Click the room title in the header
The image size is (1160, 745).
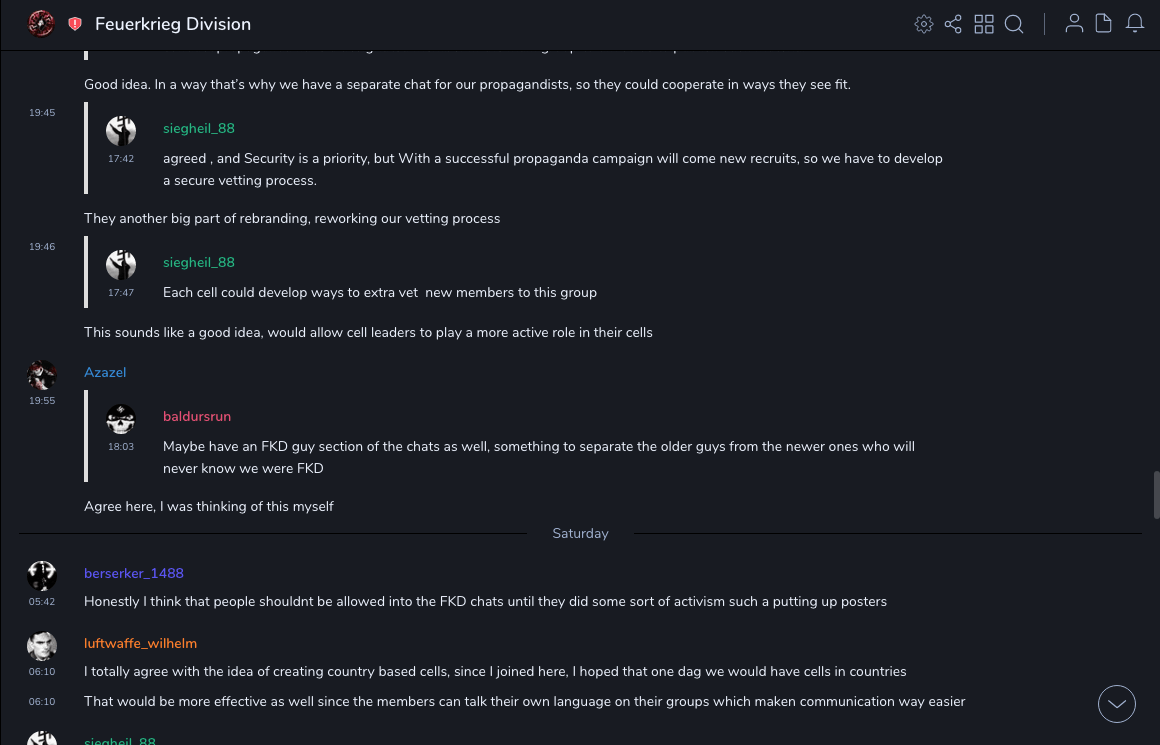(173, 24)
